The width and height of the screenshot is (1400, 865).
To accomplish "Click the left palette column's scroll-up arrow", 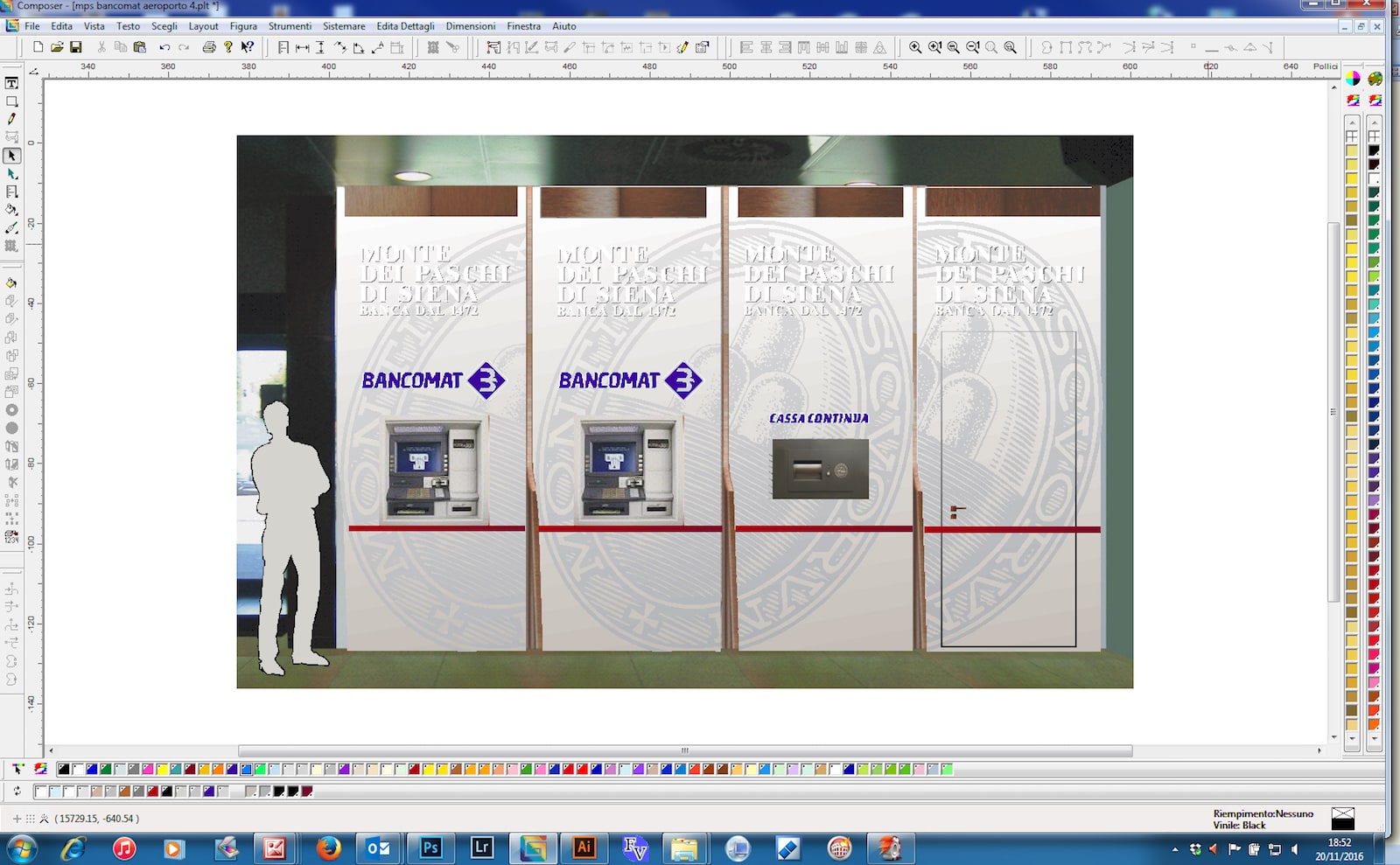I will 1352,122.
